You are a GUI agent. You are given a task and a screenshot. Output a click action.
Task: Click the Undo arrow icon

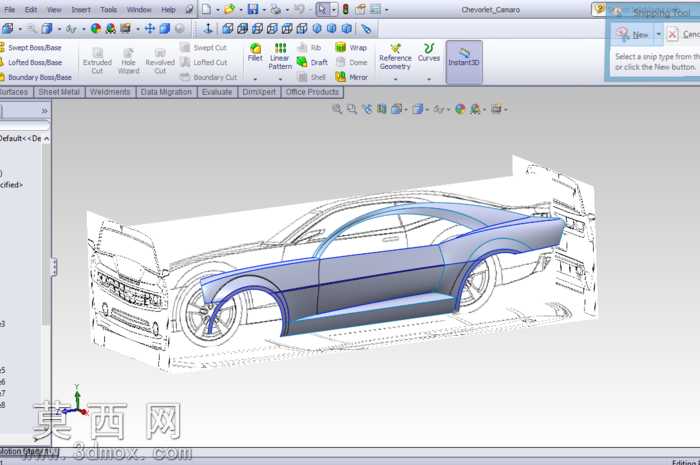pos(300,9)
